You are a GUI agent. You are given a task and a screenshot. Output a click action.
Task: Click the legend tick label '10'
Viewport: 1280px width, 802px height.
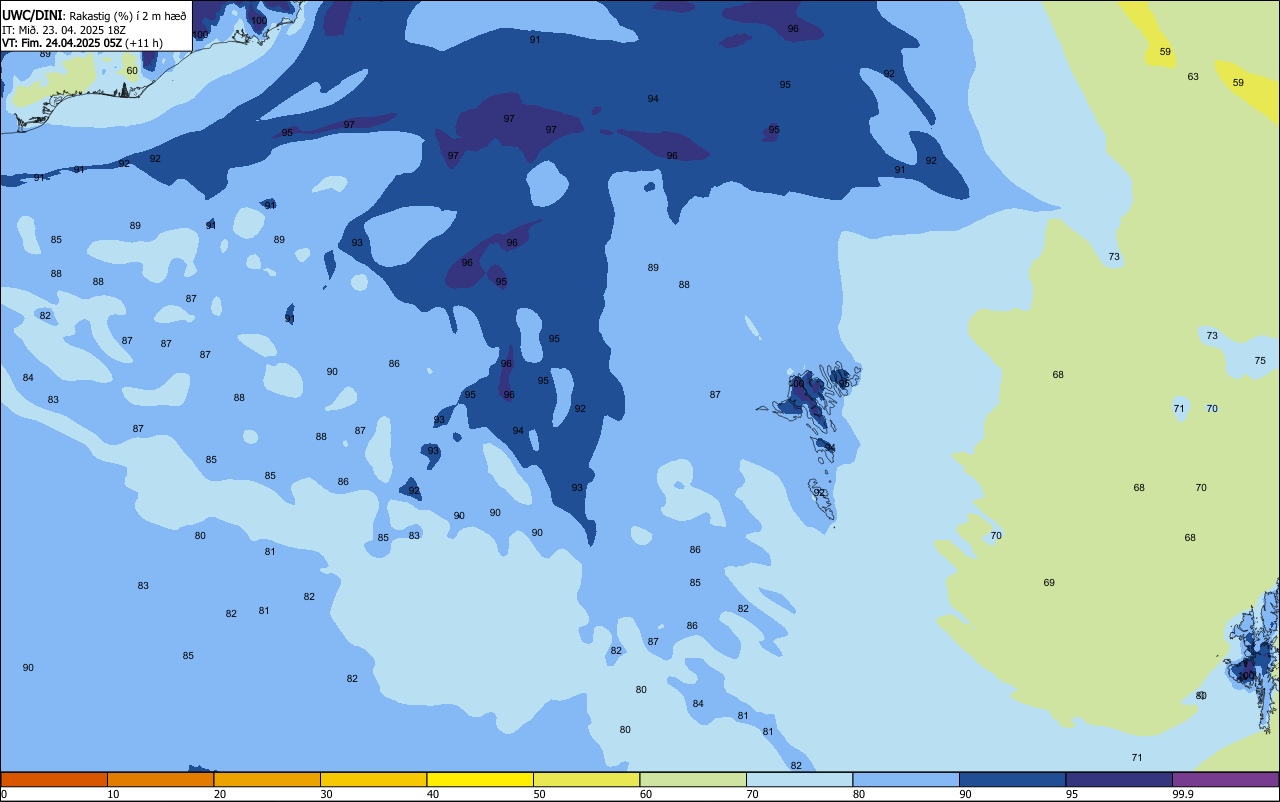(x=113, y=794)
